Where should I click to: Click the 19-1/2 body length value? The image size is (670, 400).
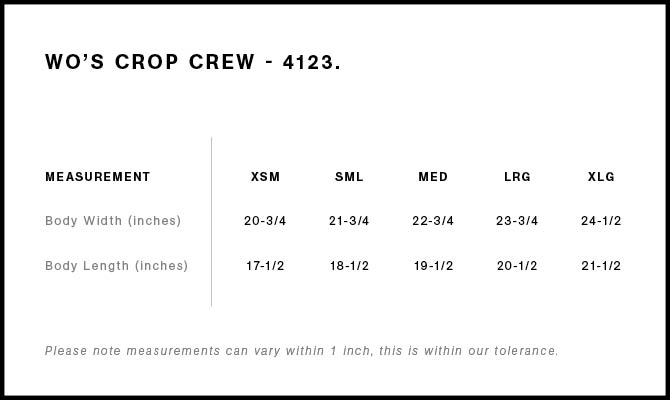433,266
